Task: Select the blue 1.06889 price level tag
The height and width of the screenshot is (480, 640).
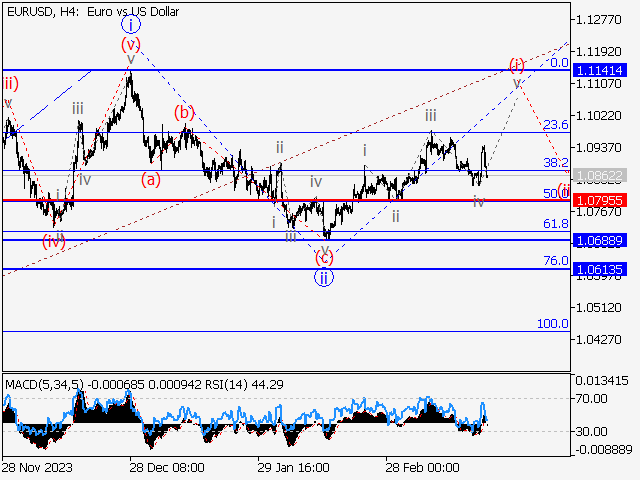Action: [x=600, y=240]
